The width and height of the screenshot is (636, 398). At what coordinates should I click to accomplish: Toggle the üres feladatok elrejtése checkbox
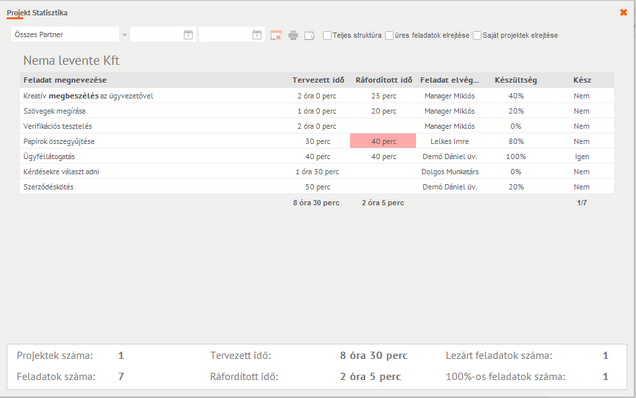pos(389,35)
